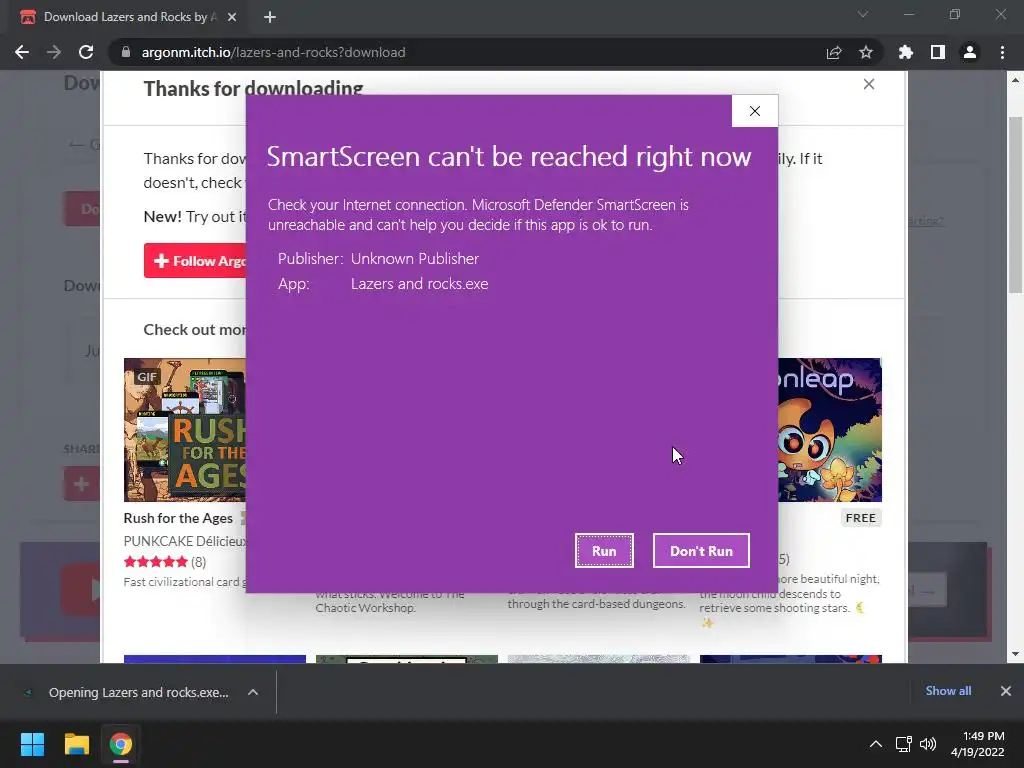Close the Download Lazers and Rocks tab
Screen dimensions: 1024x768
pyautogui.click(x=232, y=17)
